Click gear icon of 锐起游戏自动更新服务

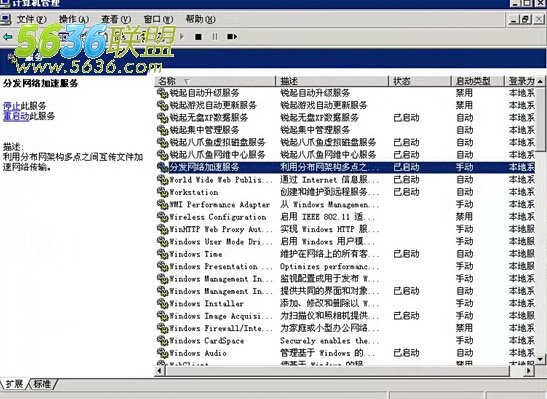(163, 105)
